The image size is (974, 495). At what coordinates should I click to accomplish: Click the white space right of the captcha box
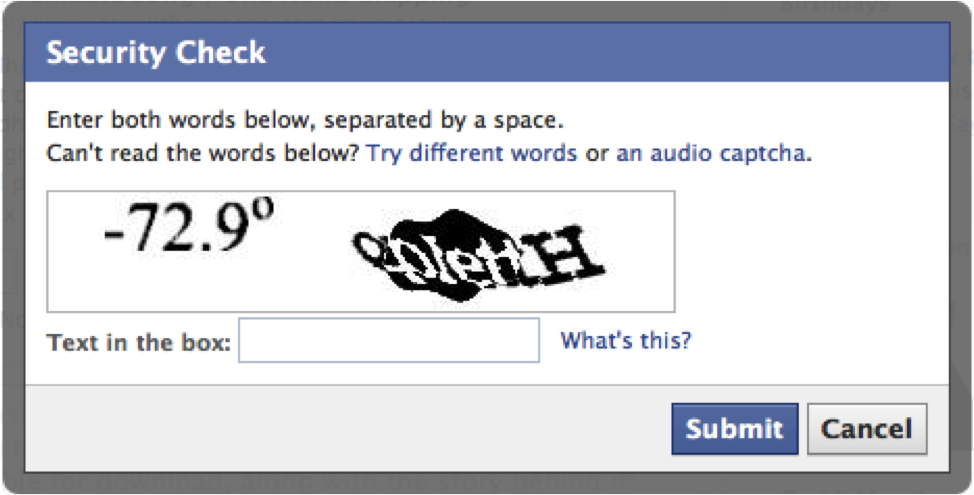point(800,250)
